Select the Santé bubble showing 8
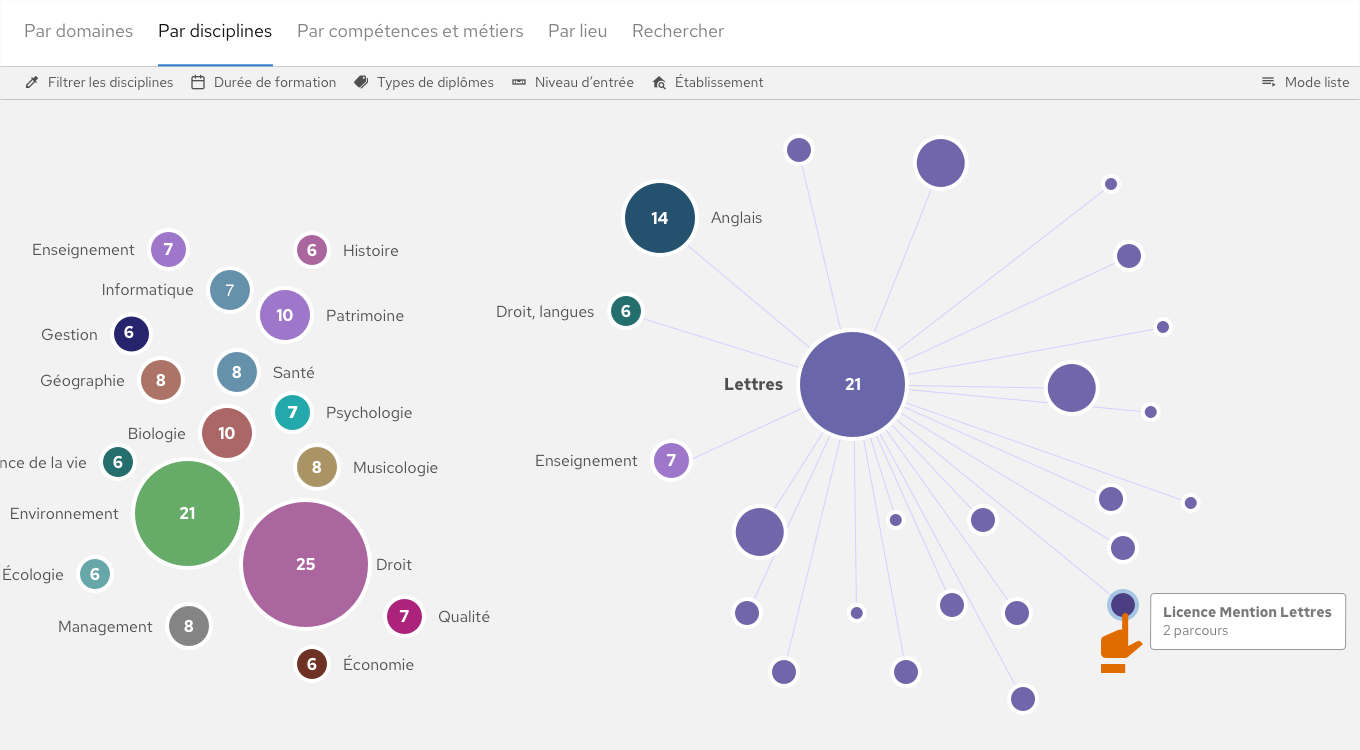The height and width of the screenshot is (750, 1360). pos(237,372)
